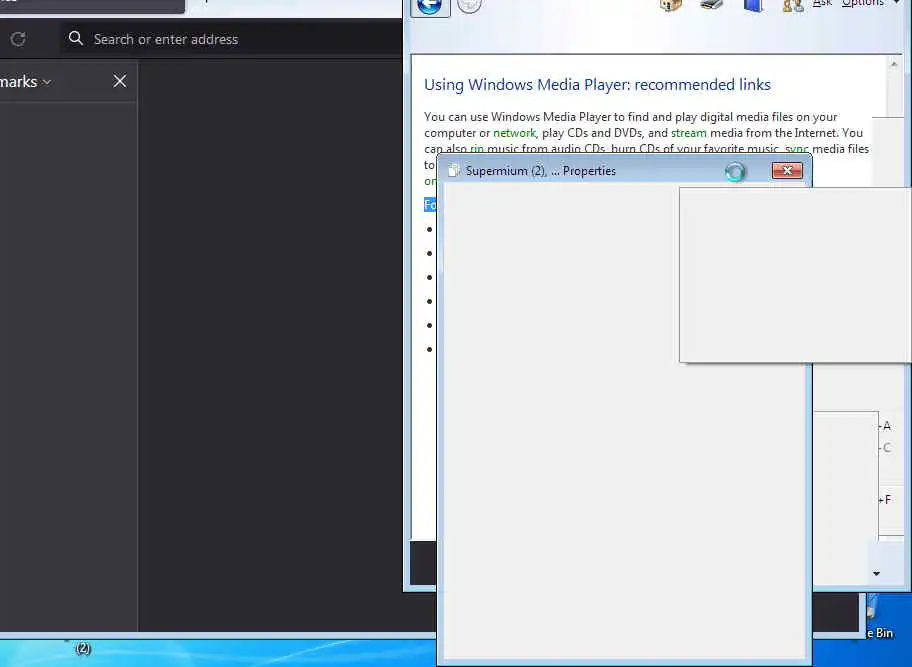Follow the green 'network' link

coord(514,133)
